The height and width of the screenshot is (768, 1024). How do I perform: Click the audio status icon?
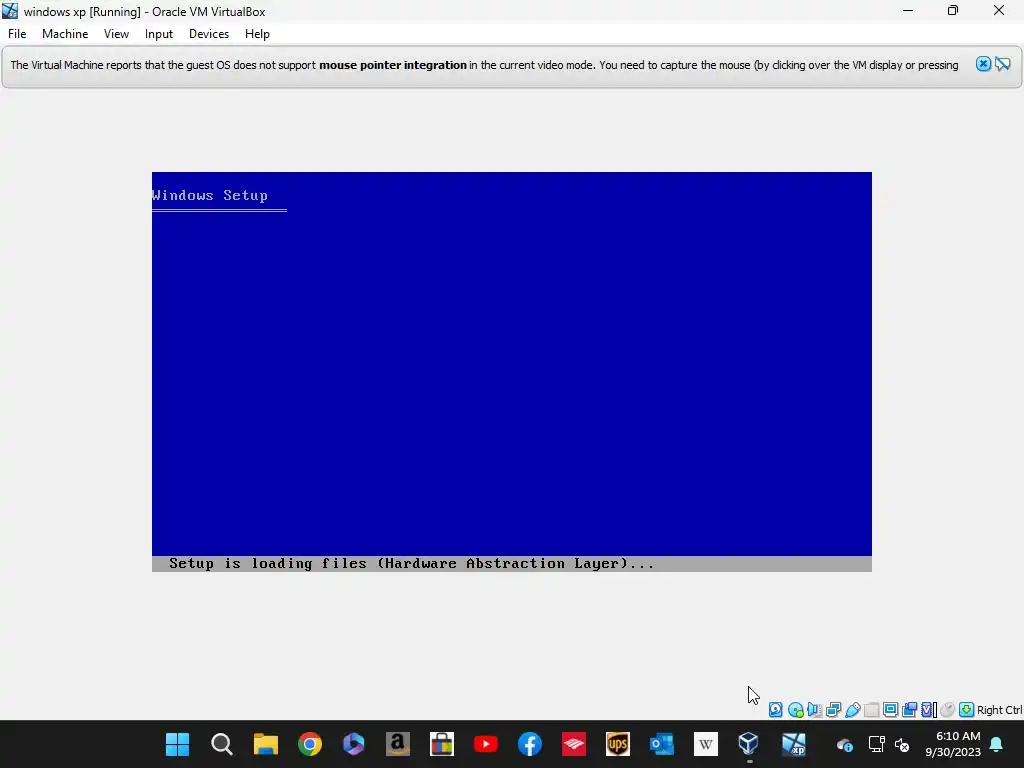point(814,709)
